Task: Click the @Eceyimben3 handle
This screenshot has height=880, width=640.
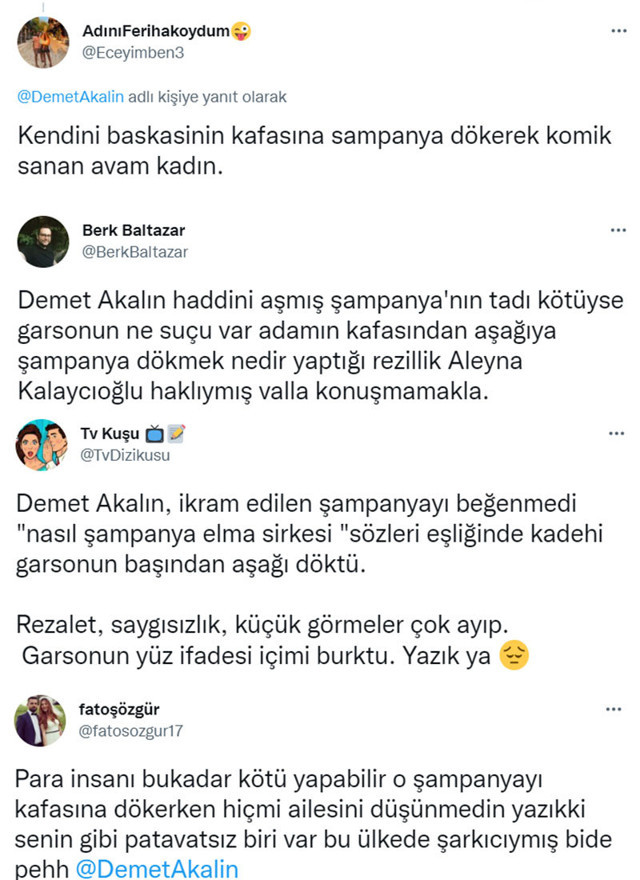Action: pyautogui.click(x=135, y=51)
